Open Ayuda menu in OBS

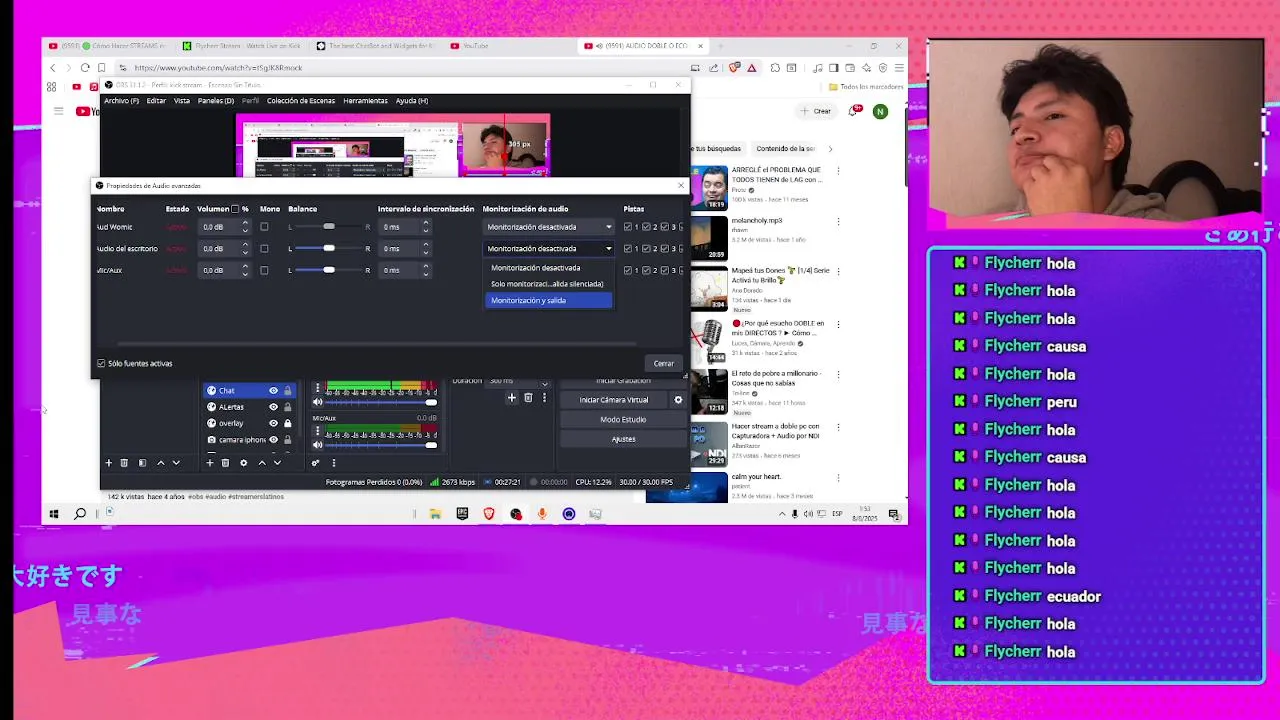[412, 100]
